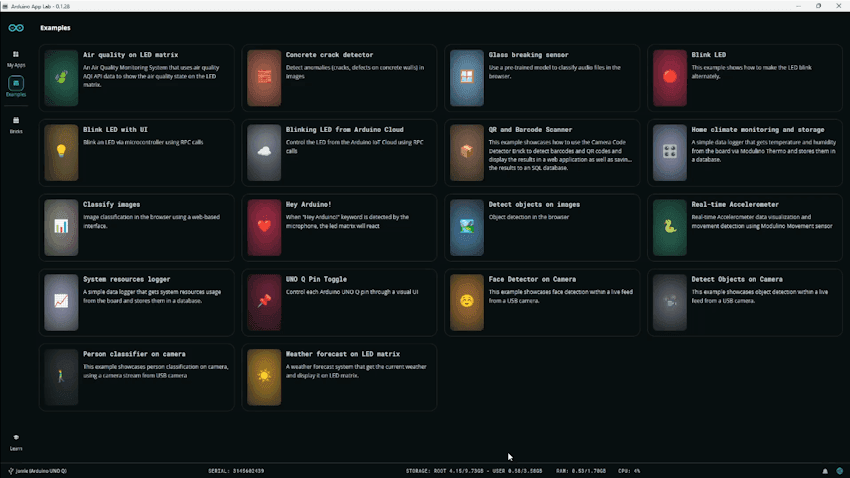
Task: Click the pushpin UNO Q Pin Toggle icon
Action: tap(264, 301)
